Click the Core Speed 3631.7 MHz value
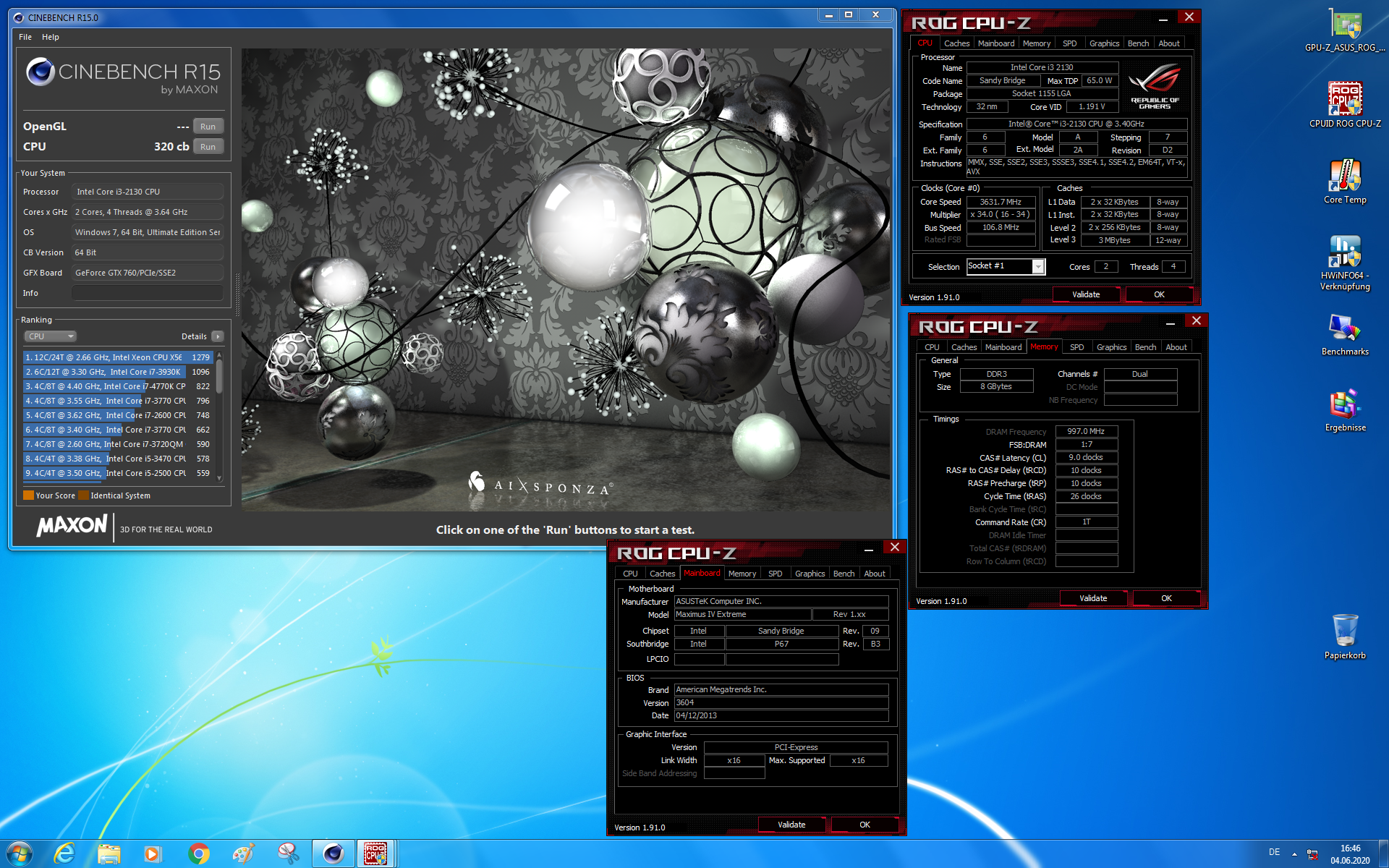1389x868 pixels. (1001, 202)
